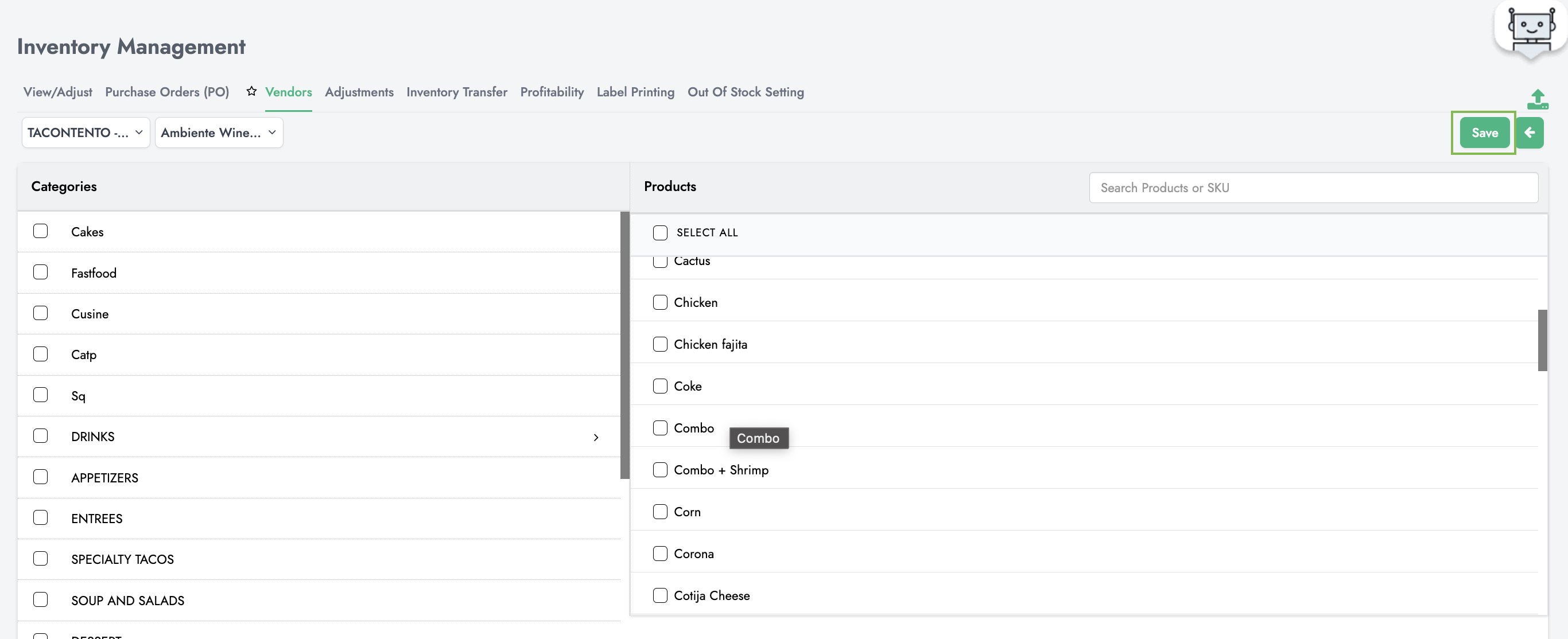Switch to the Purchase Orders (PO) tab
1568x639 pixels.
click(167, 92)
